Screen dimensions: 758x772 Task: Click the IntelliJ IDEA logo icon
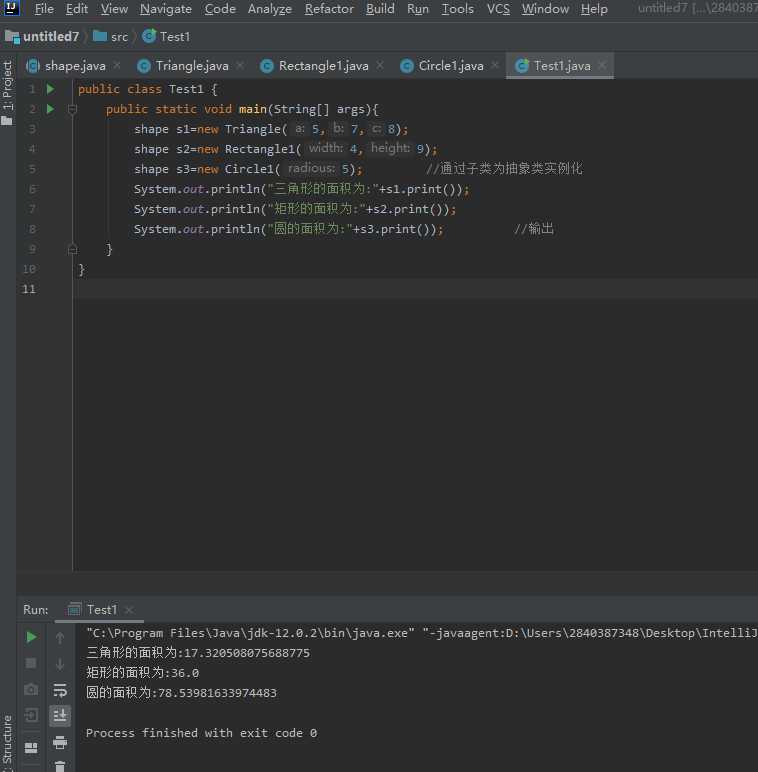tap(10, 7)
